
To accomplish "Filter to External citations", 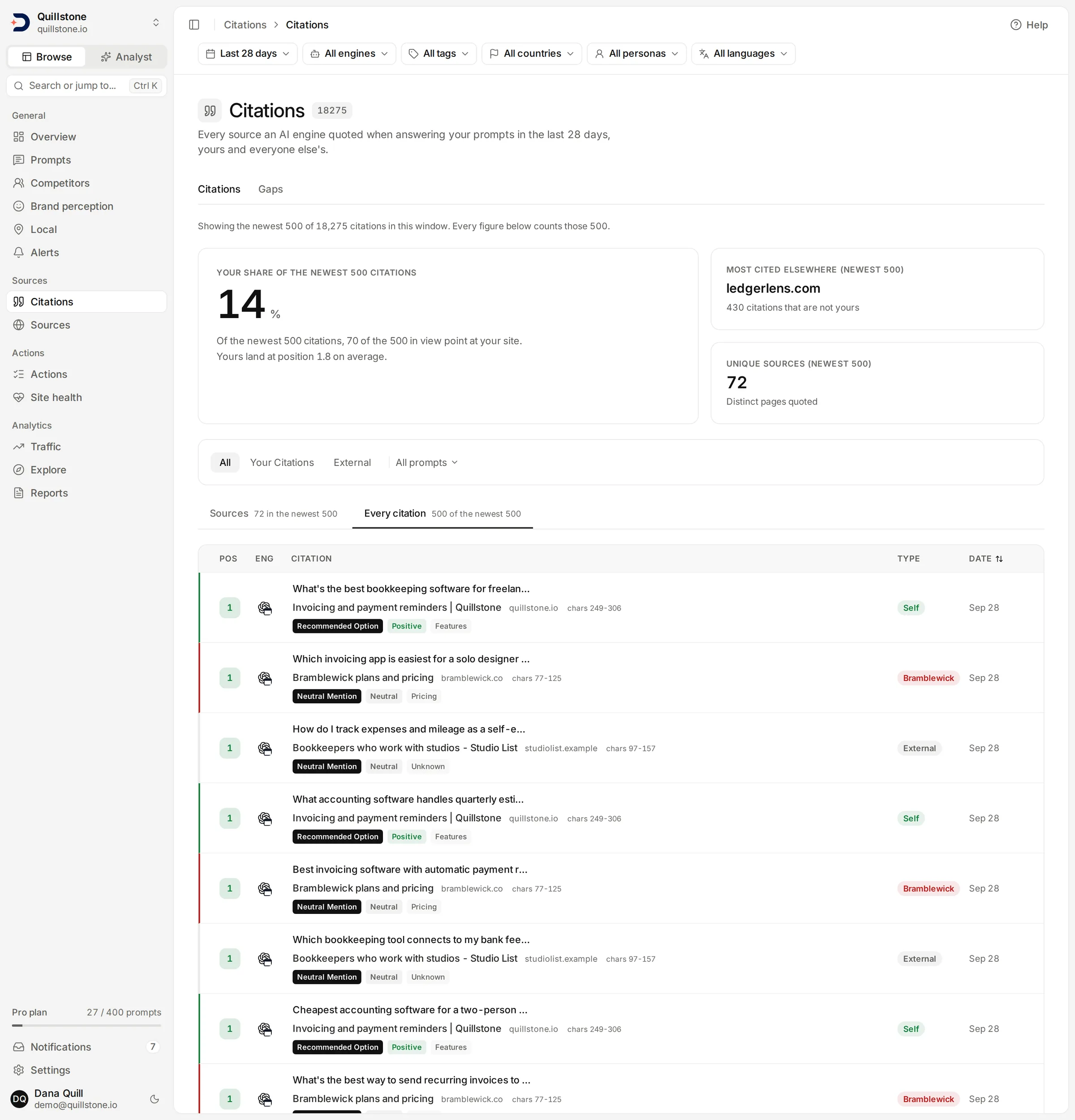I will (352, 462).
